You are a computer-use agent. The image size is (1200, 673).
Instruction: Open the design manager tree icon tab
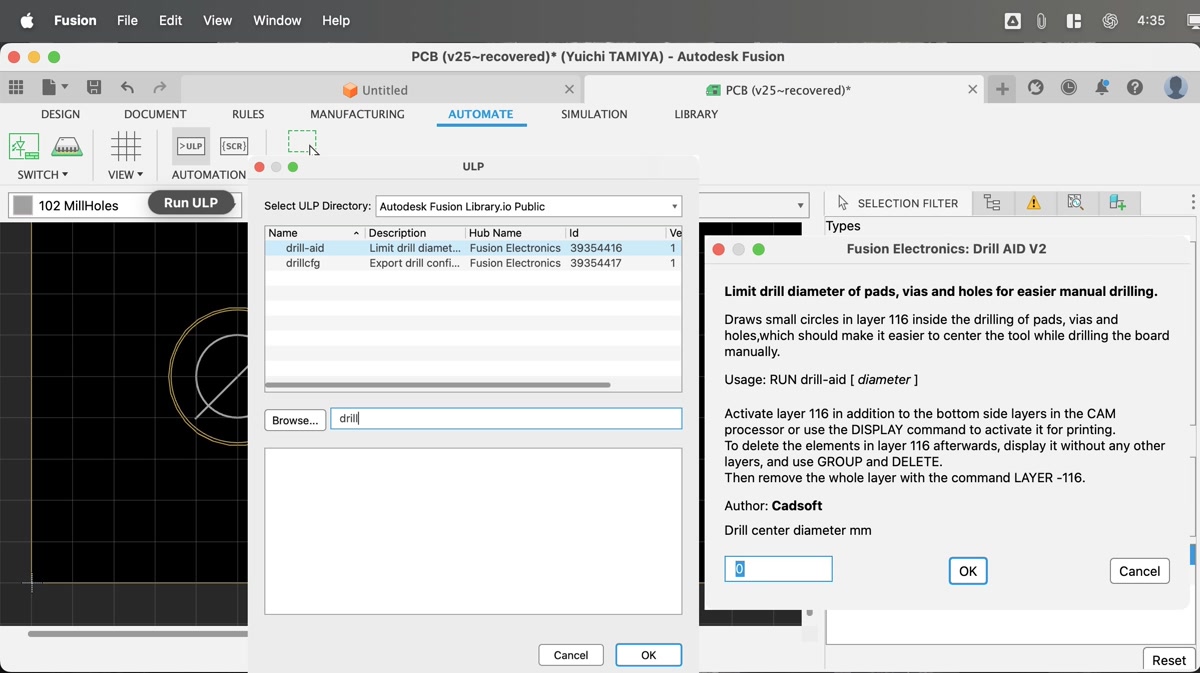[x=992, y=203]
